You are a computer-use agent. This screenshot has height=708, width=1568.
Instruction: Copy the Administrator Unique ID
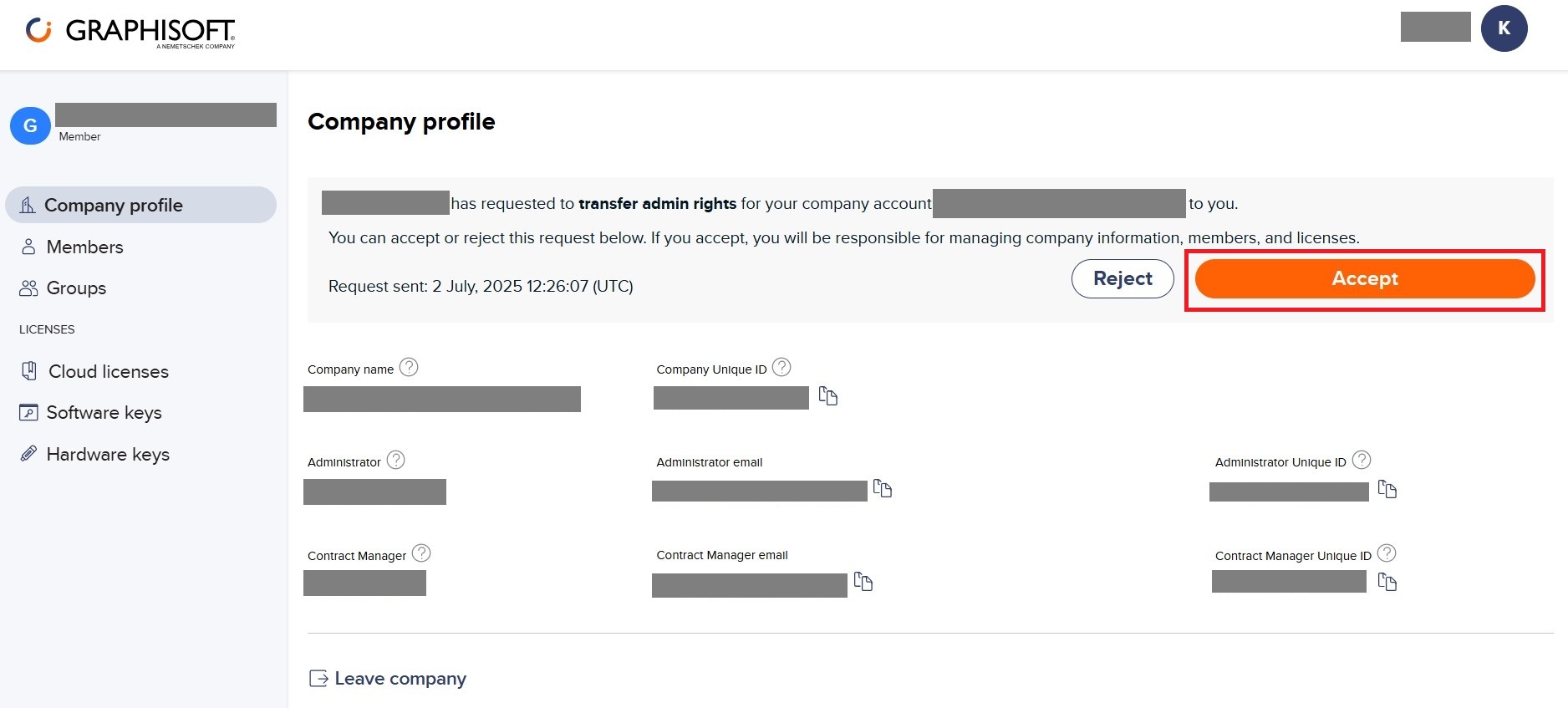(1387, 489)
